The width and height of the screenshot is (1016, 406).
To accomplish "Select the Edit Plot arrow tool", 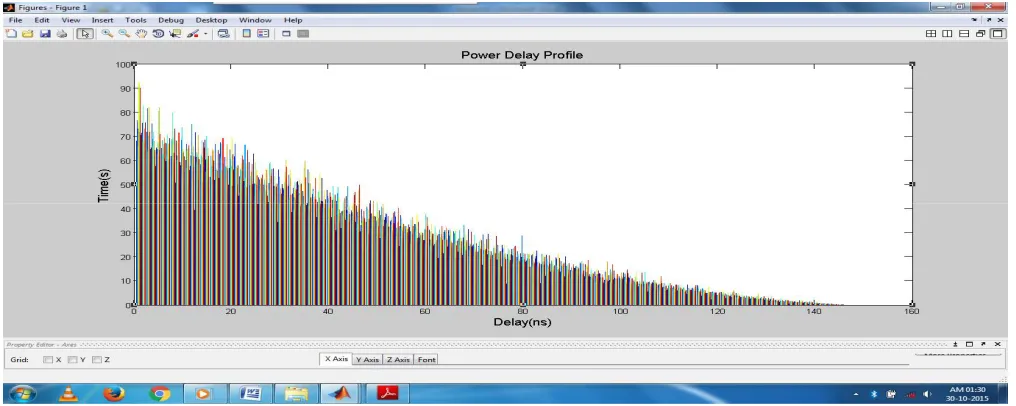I will coord(85,34).
